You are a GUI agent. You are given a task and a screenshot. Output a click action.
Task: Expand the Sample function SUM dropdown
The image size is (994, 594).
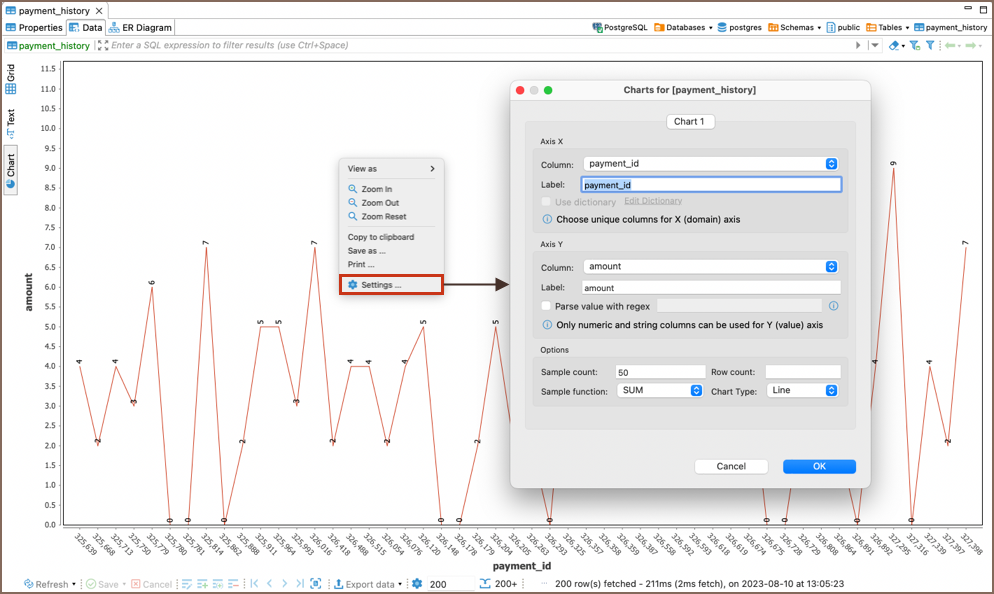coord(659,391)
